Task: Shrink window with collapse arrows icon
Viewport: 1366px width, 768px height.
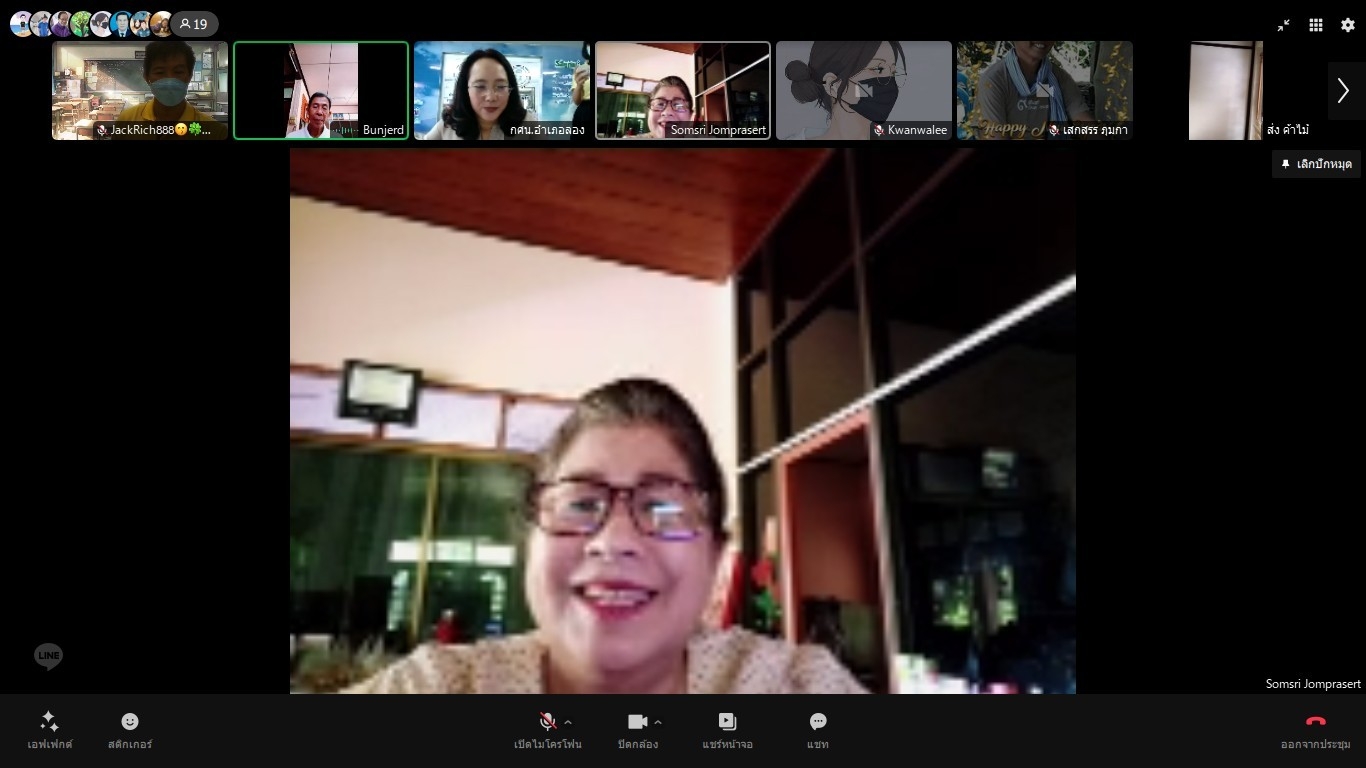Action: 1284,25
